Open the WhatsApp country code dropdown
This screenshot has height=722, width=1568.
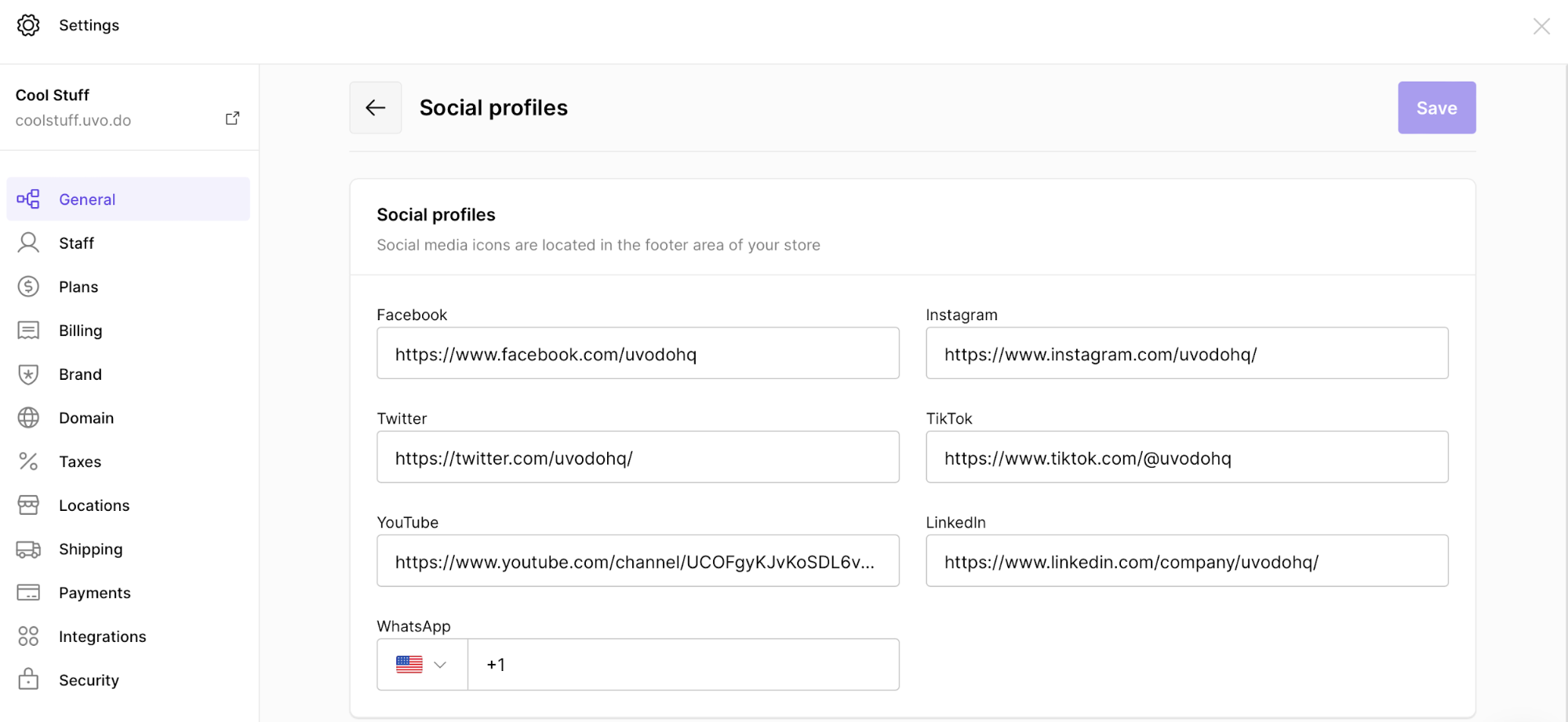(421, 664)
